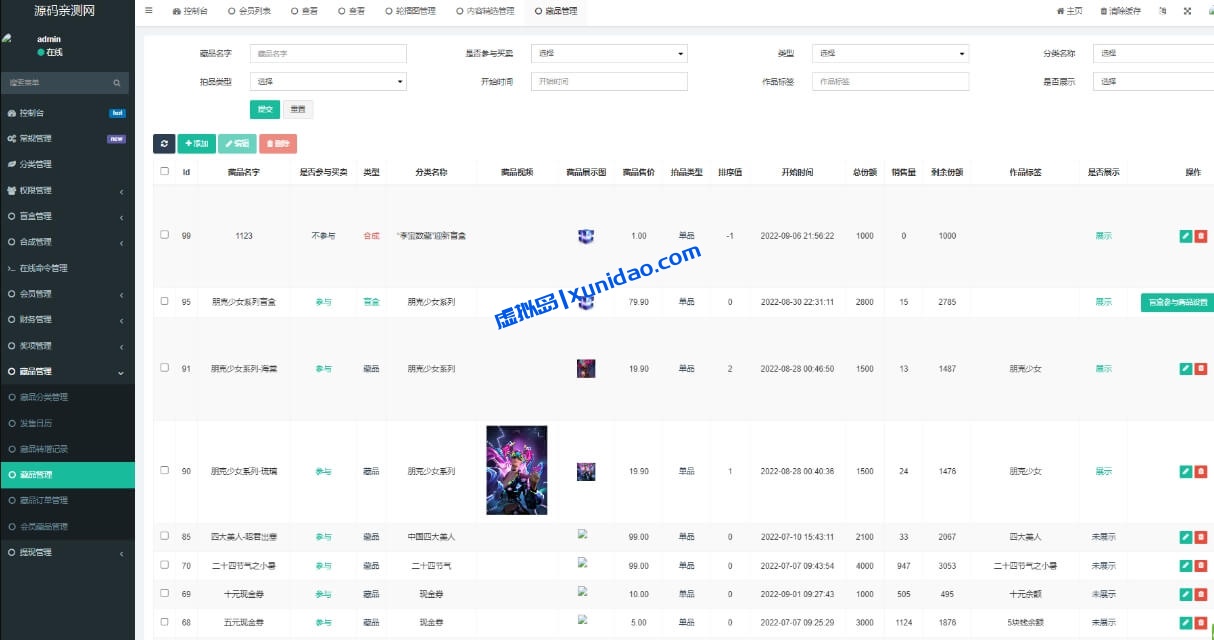Click the clear cache icon in the header

[1104, 10]
